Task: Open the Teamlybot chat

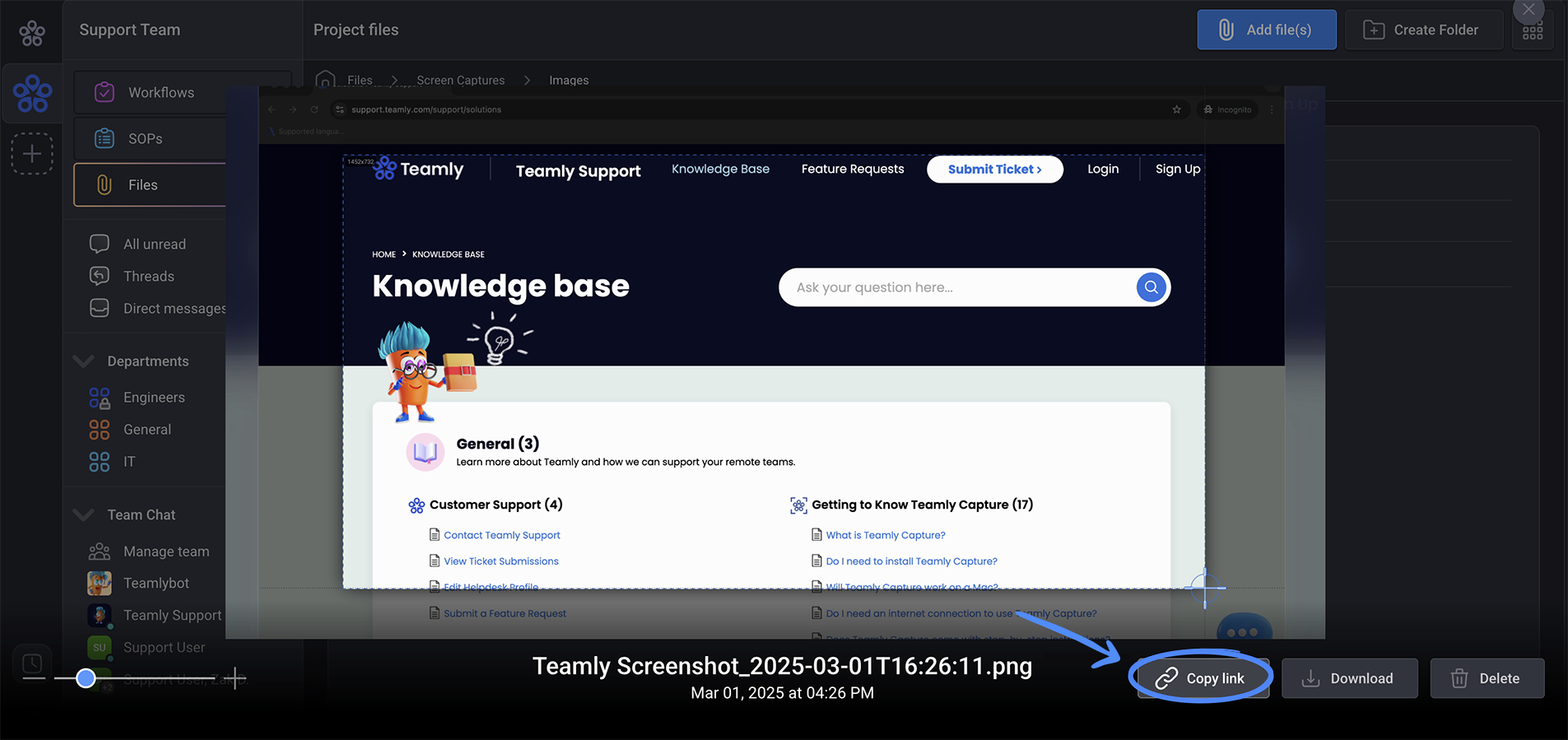Action: (156, 583)
